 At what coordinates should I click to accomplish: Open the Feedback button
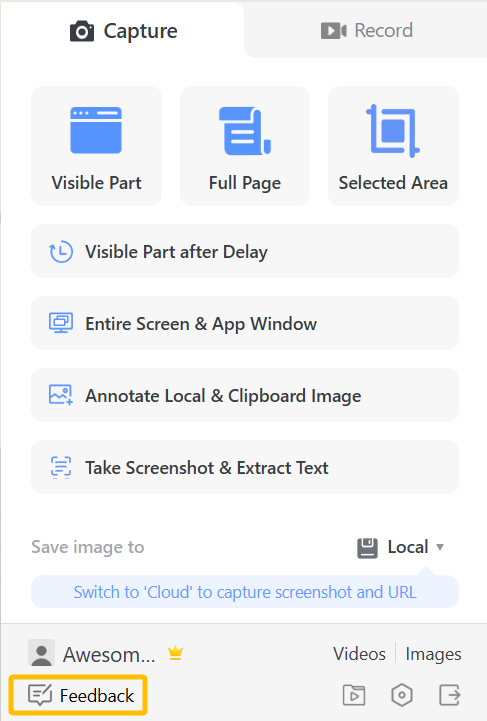[x=78, y=695]
